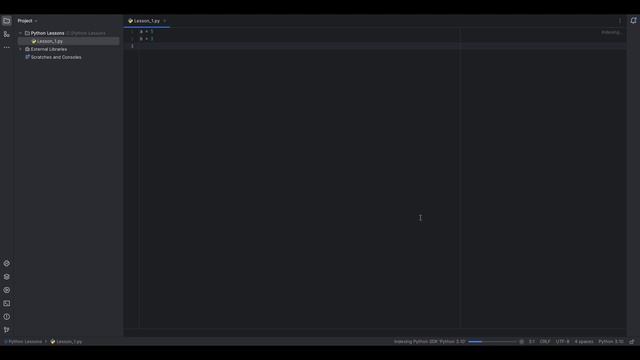
Task: Open the Services tool window icon
Action: [x=7, y=290]
